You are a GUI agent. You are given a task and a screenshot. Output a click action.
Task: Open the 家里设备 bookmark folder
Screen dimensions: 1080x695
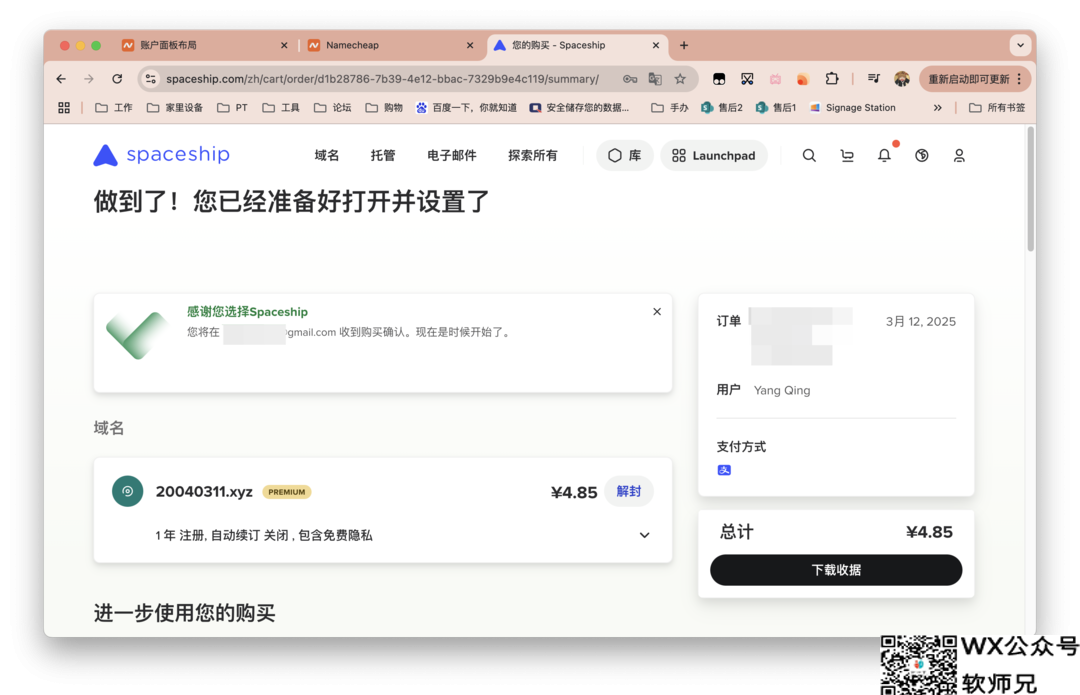tap(175, 107)
